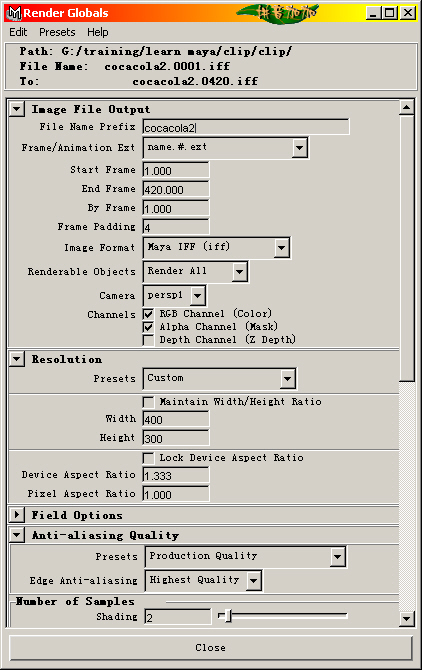Enable the Depth Channel (Z Depth) checkbox
This screenshot has height=670, width=422.
148,341
